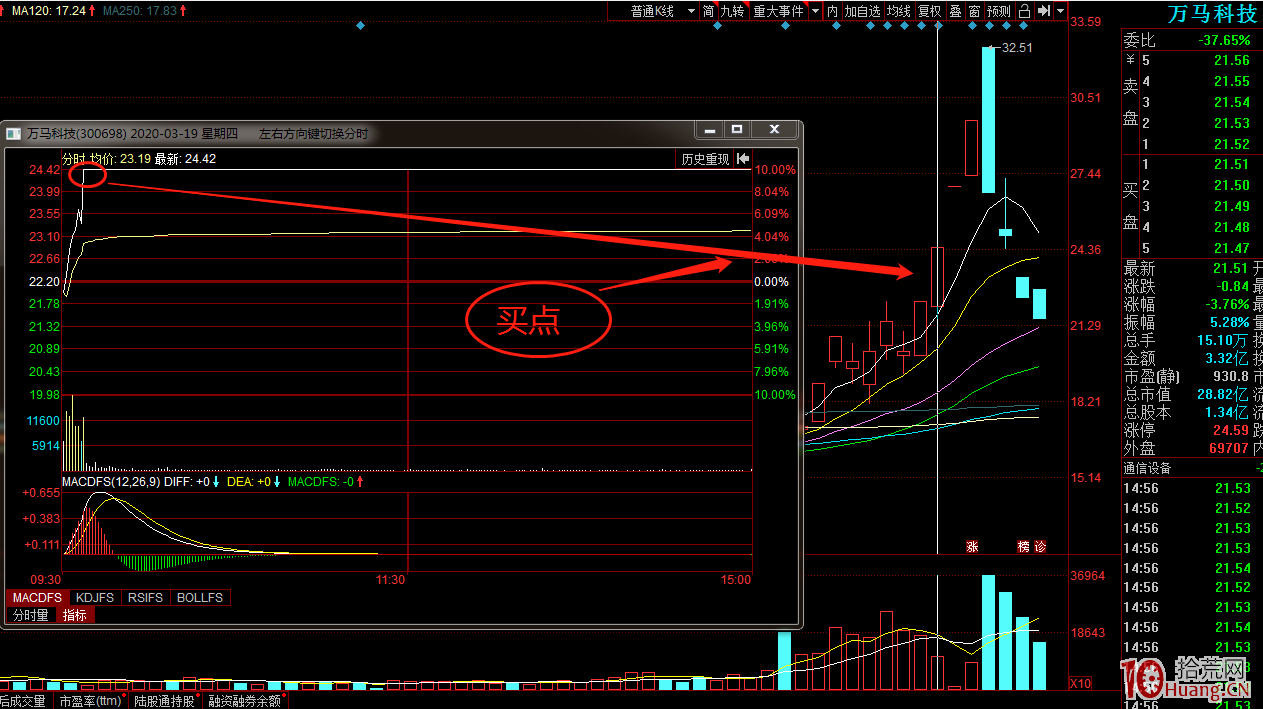Click the jump-to-end arrow icon in toolbar
The width and height of the screenshot is (1263, 709).
(1043, 11)
